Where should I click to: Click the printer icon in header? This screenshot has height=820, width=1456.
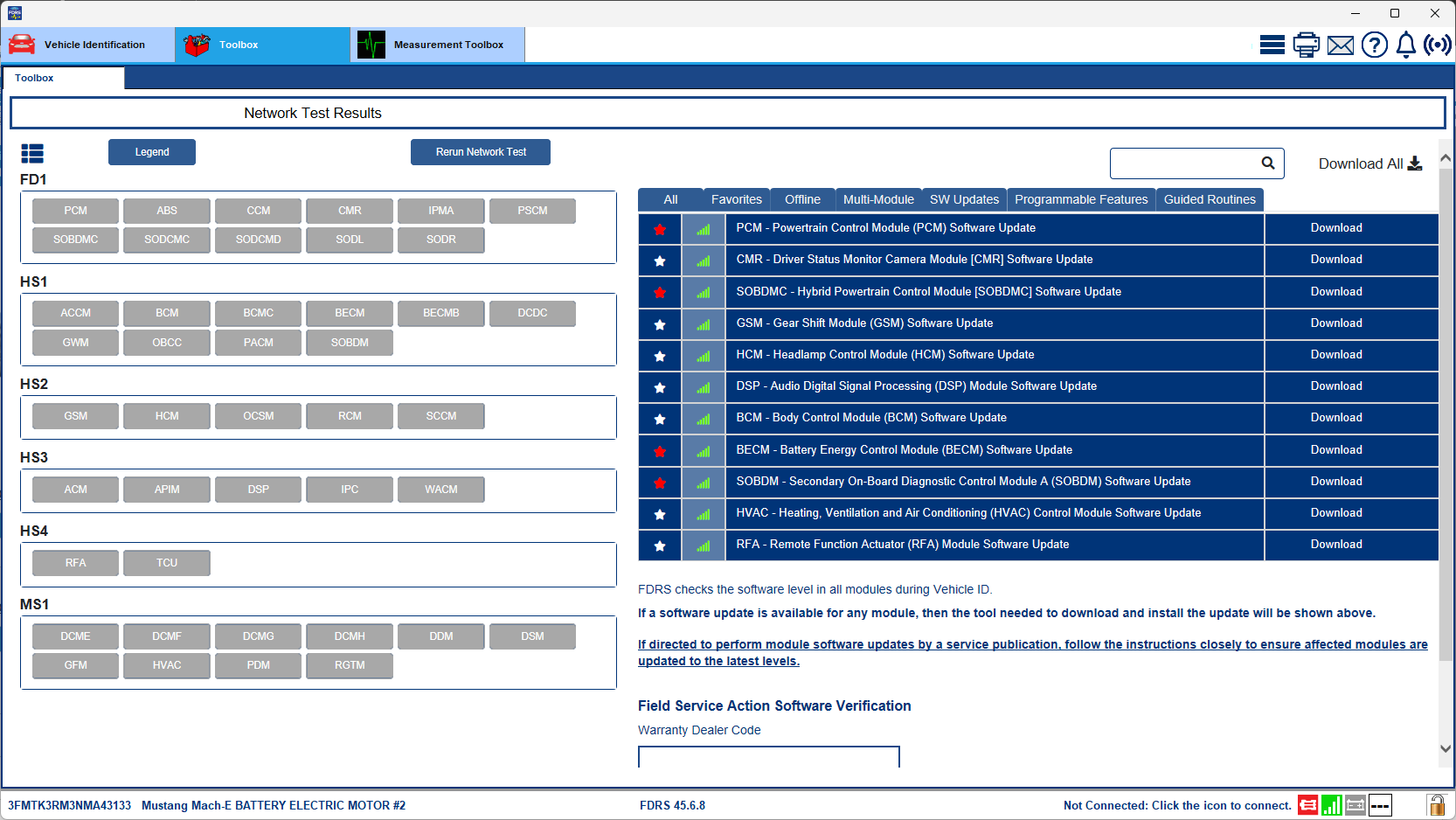tap(1306, 45)
